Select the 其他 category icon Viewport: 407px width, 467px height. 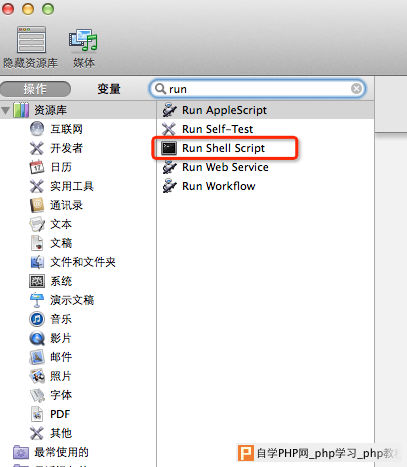point(37,433)
